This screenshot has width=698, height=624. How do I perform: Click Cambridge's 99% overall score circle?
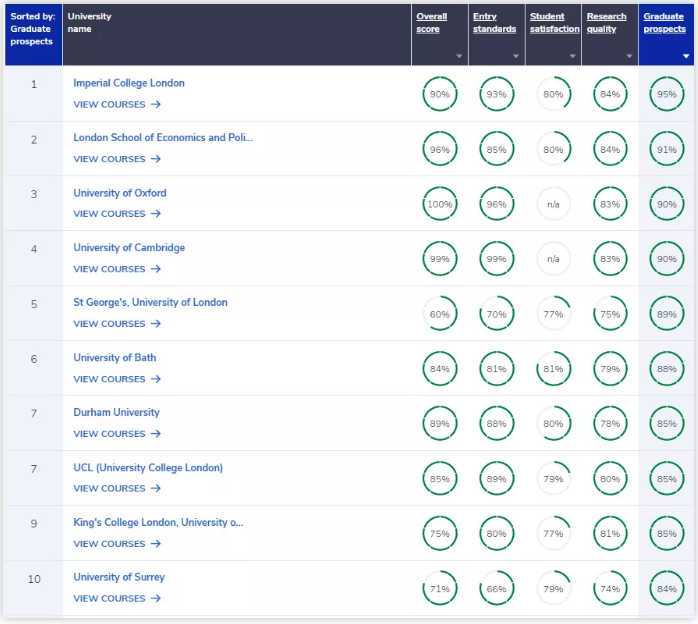[440, 259]
